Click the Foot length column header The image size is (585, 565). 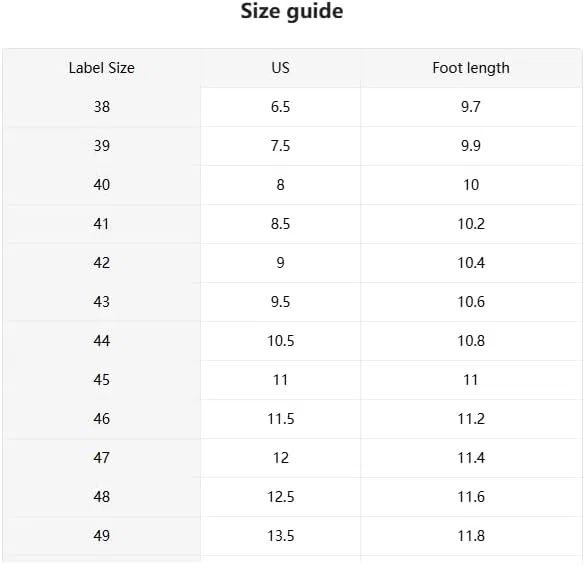click(471, 68)
